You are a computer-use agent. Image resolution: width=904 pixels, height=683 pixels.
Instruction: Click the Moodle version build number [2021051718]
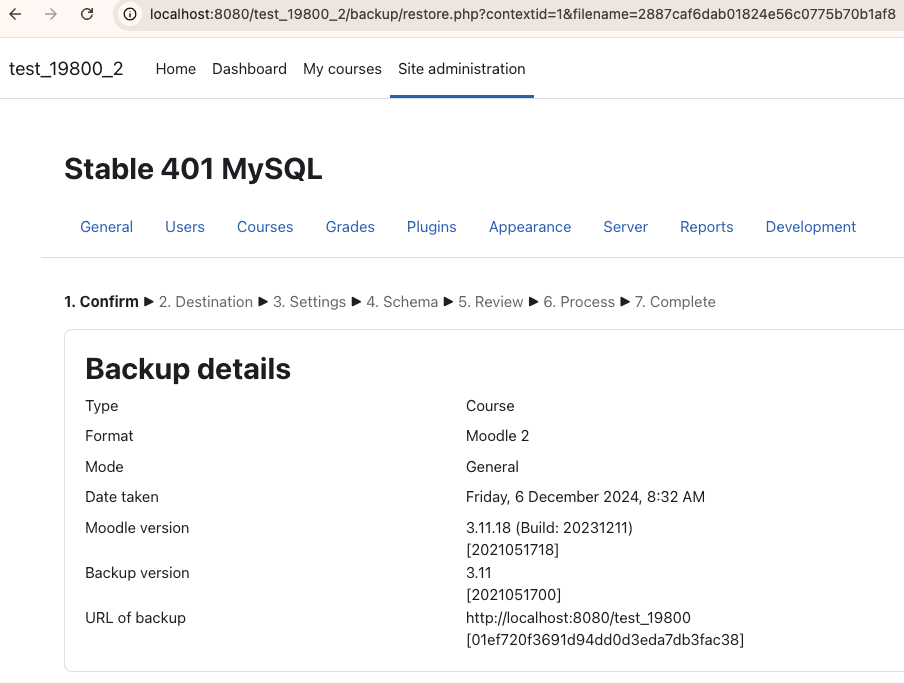tap(513, 550)
